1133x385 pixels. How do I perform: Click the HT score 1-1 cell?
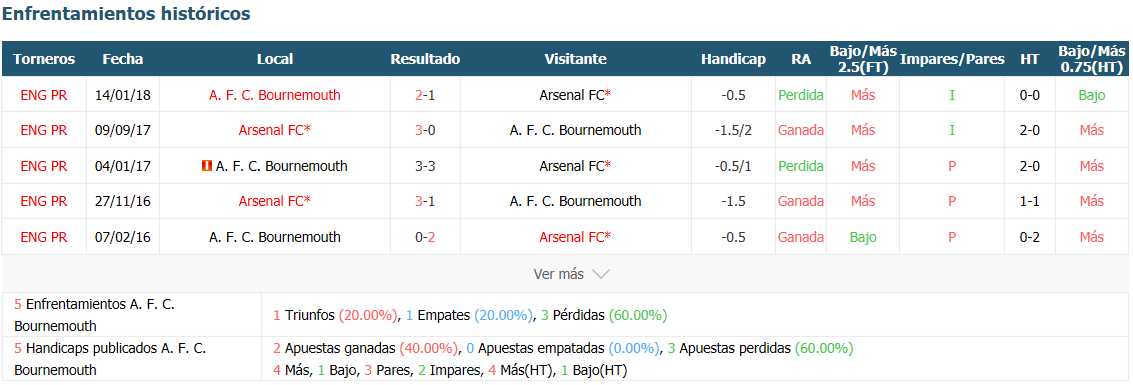tap(1029, 201)
